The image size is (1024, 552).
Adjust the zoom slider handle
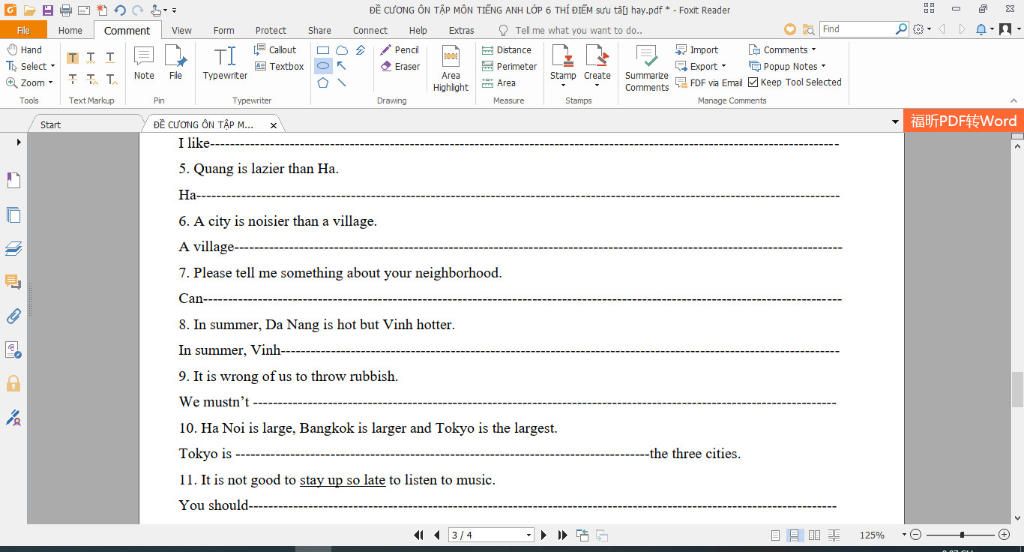[962, 535]
